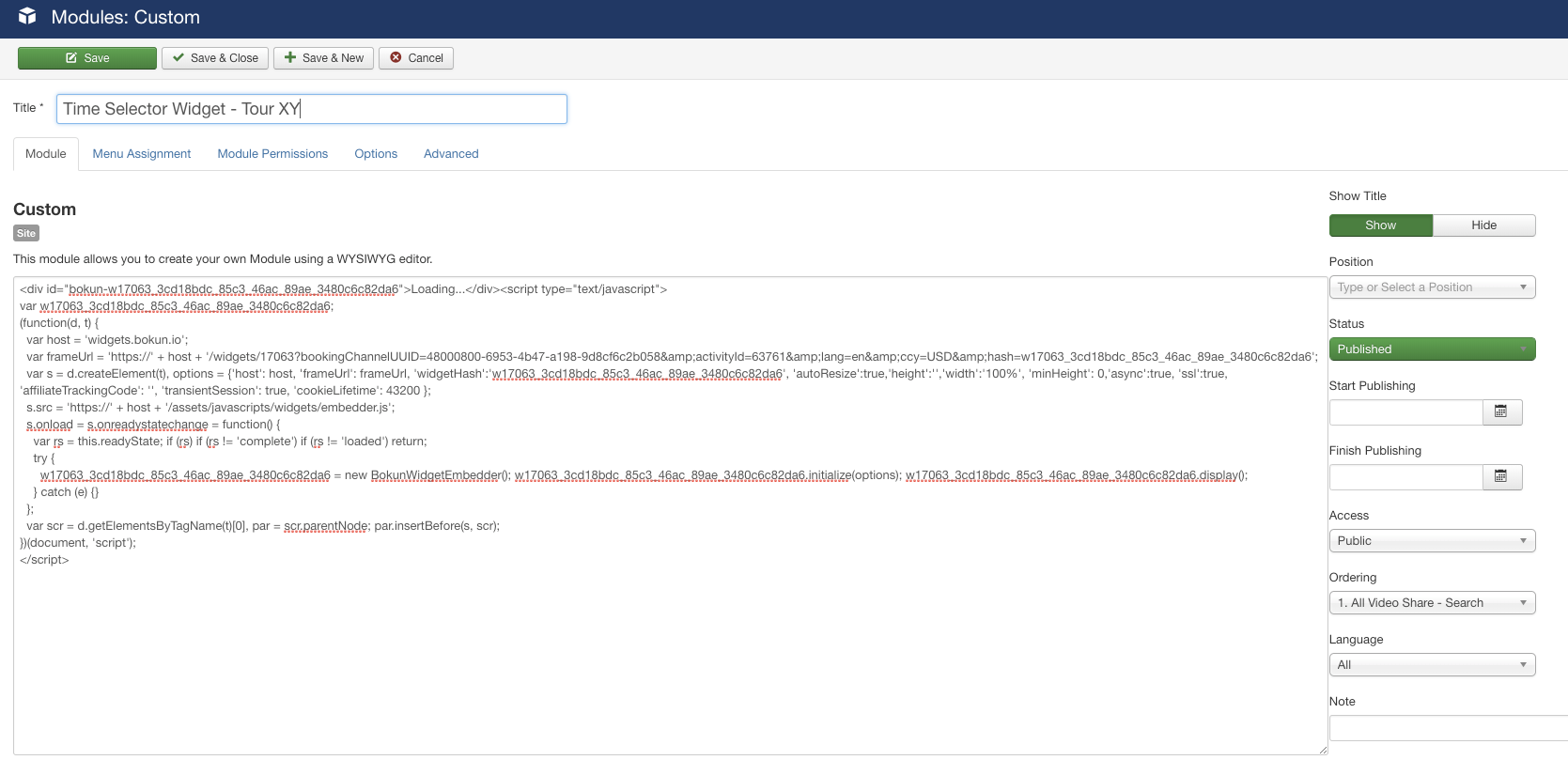Switch to the Module tab

[x=46, y=154]
